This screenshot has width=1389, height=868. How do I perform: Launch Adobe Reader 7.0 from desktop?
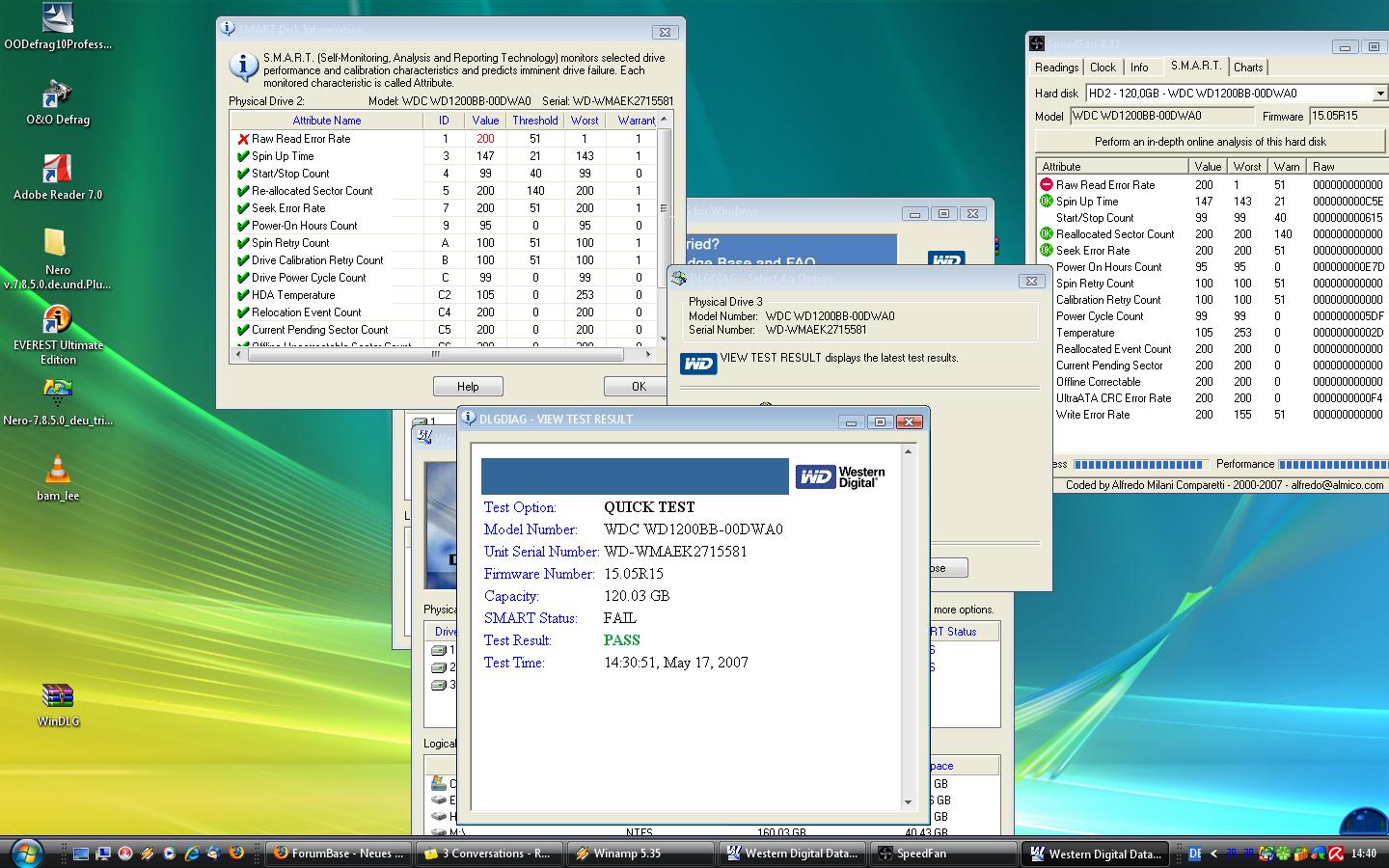click(x=57, y=170)
